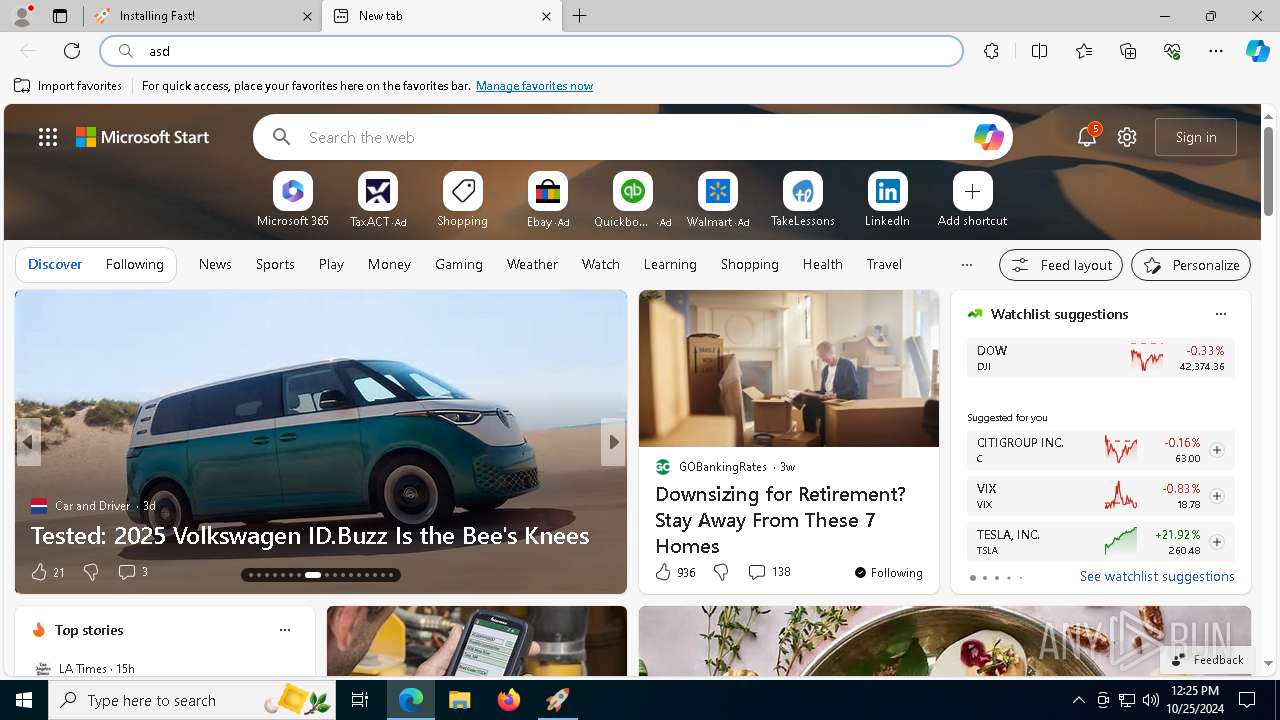The height and width of the screenshot is (720, 1280).
Task: Open comments on Downsizing for Retirement article
Action: 769,572
